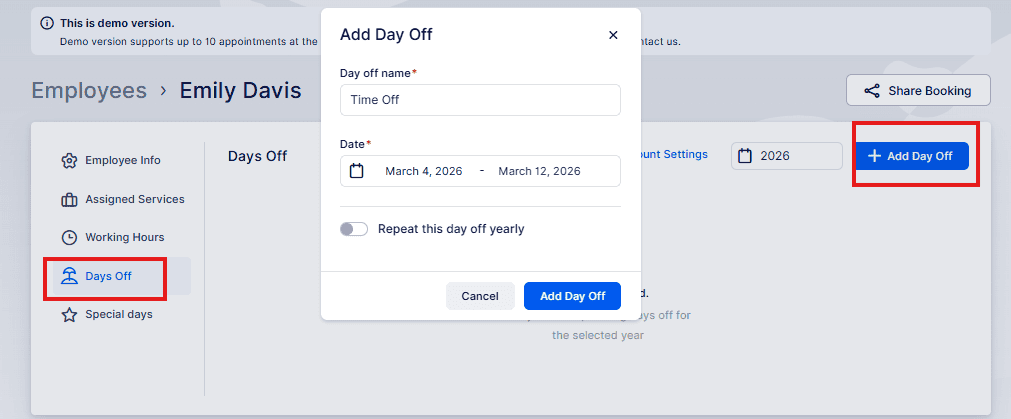
Task: Confirm with the dialog's Add Day Off button
Action: pos(573,296)
